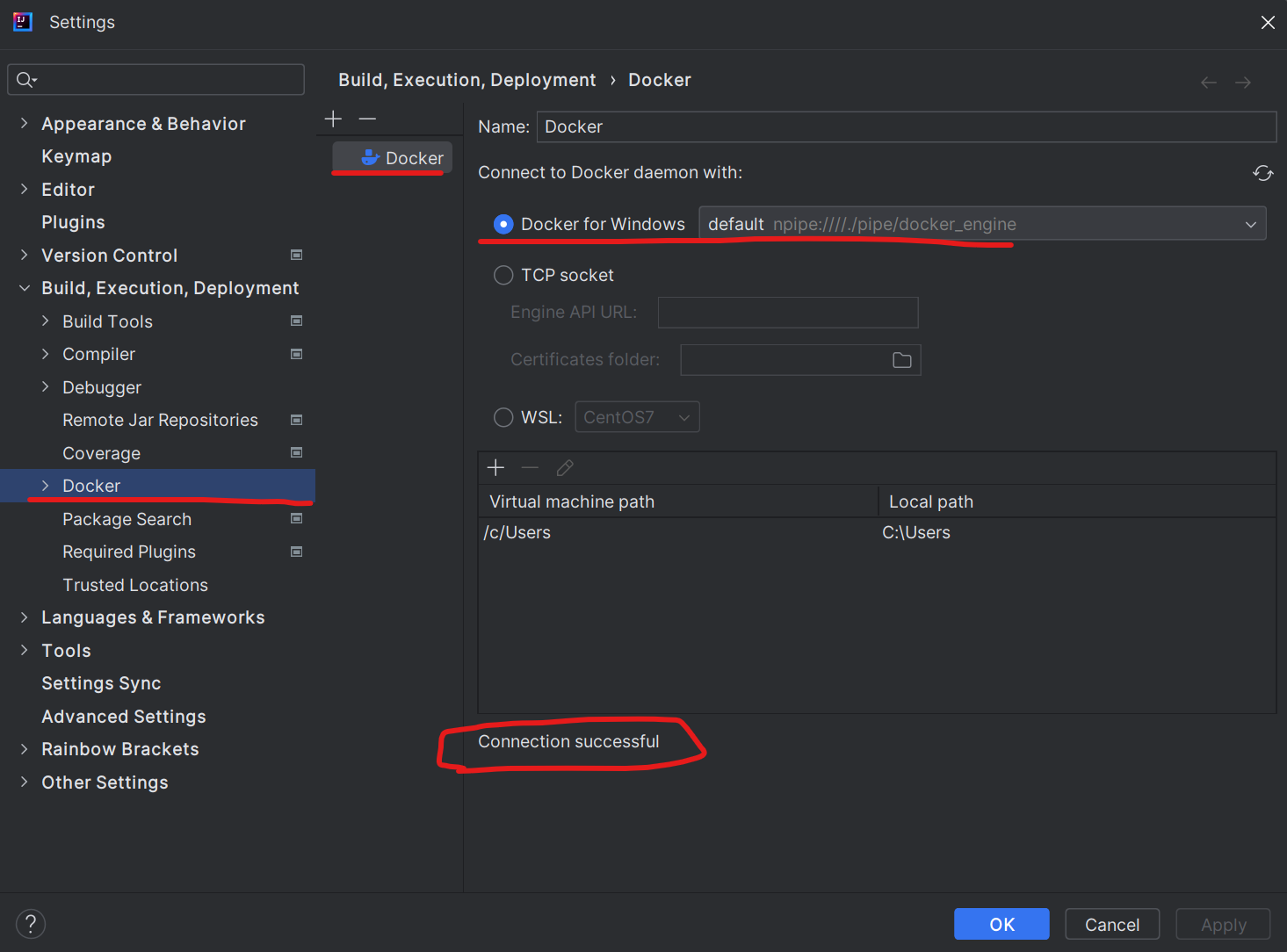
Task: Open the Package Search settings
Action: pyautogui.click(x=127, y=519)
